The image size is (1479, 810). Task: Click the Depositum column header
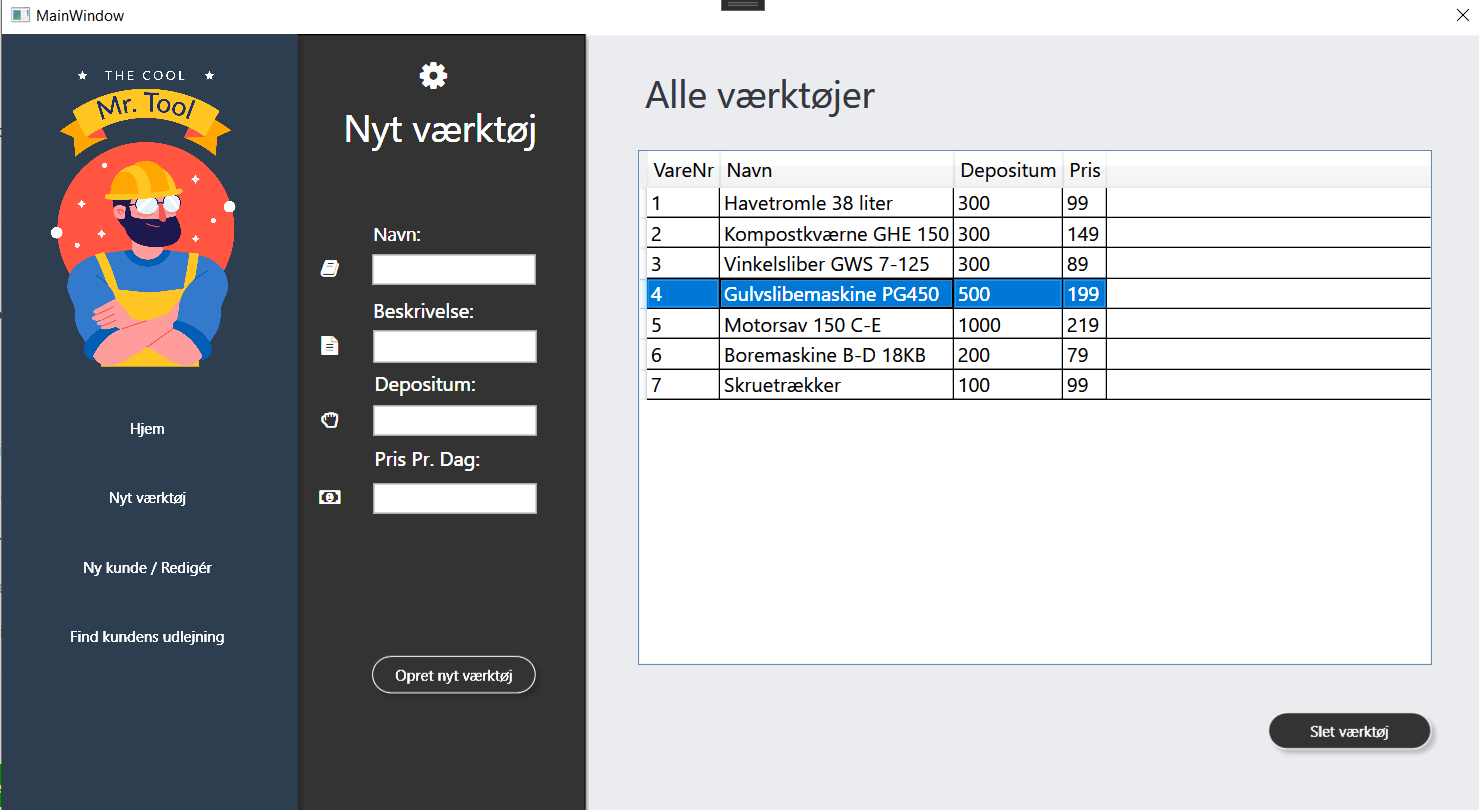[1007, 170]
